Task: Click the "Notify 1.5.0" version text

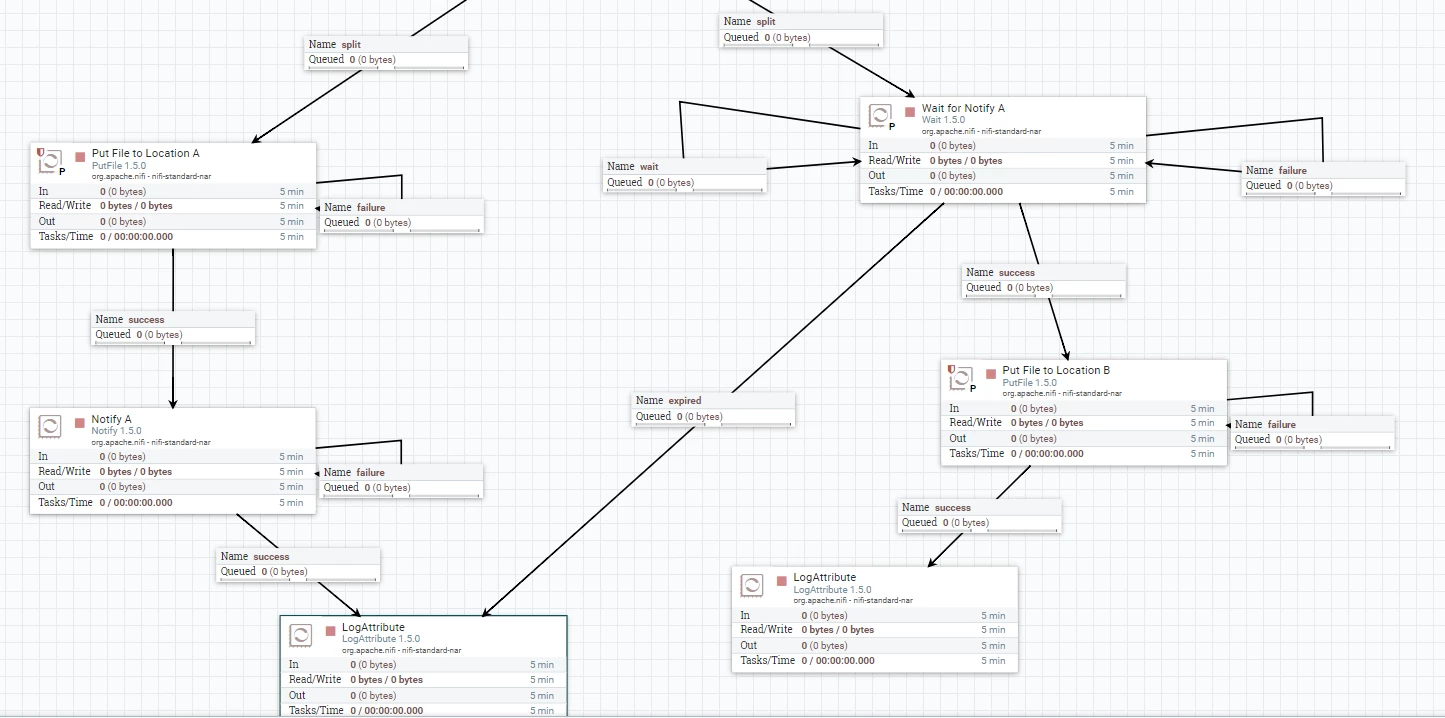Action: click(117, 431)
